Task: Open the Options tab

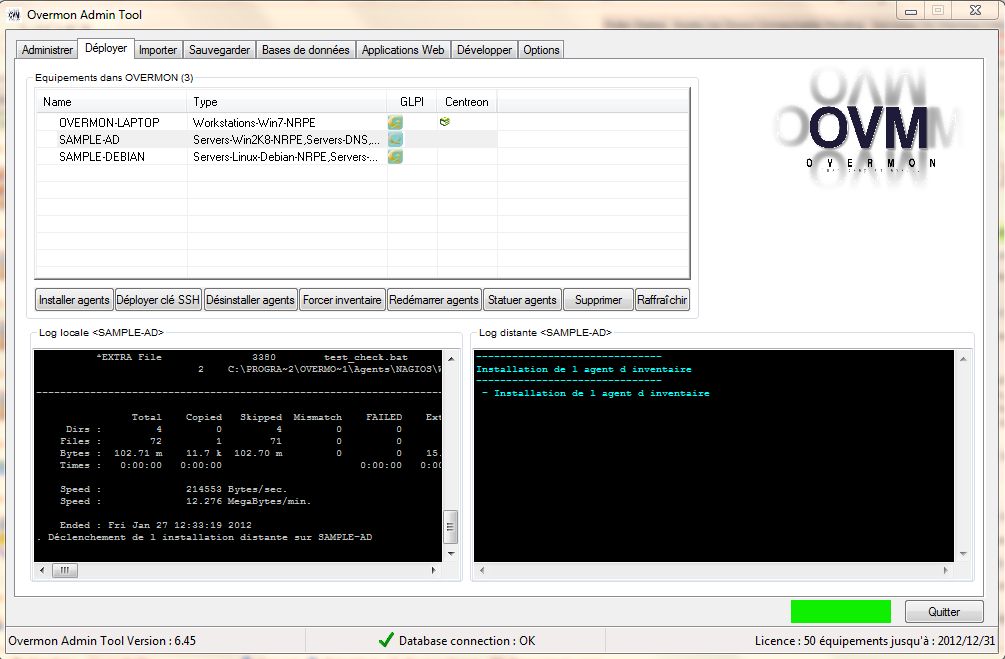Action: tap(541, 50)
